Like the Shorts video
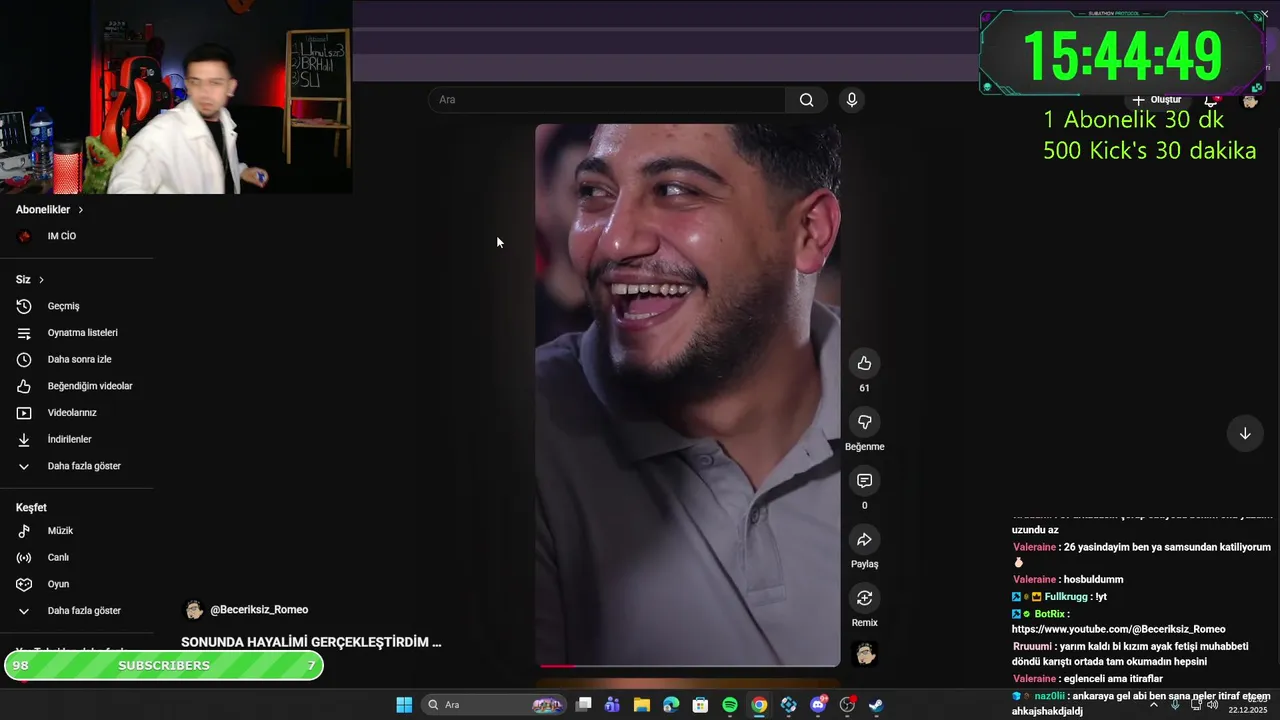Screen dimensions: 1280x720 click(864, 364)
